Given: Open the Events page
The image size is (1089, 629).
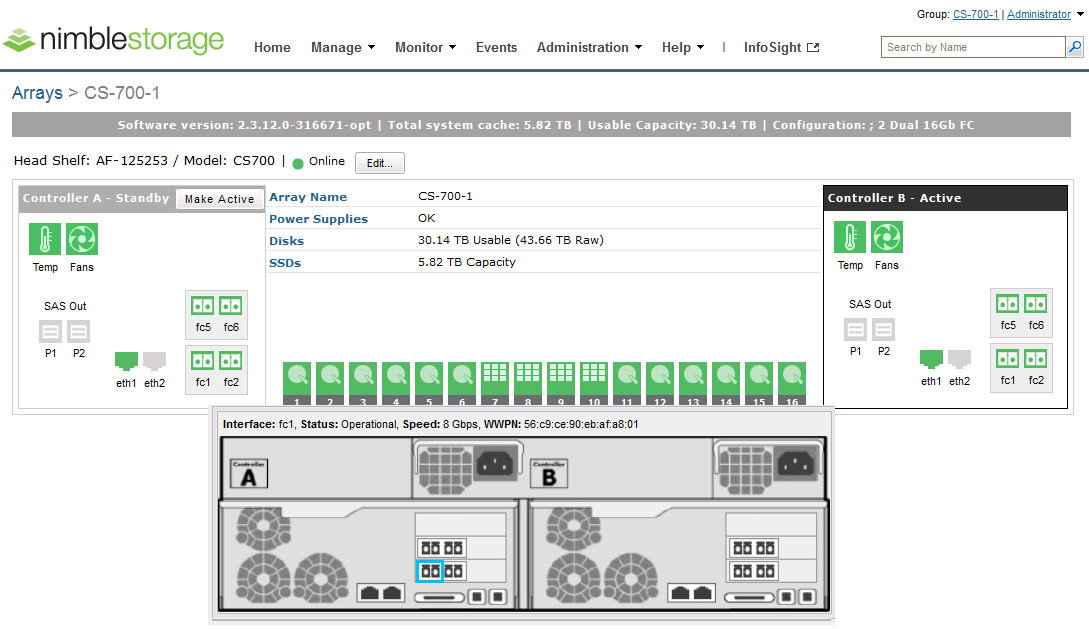Looking at the screenshot, I should pyautogui.click(x=497, y=47).
